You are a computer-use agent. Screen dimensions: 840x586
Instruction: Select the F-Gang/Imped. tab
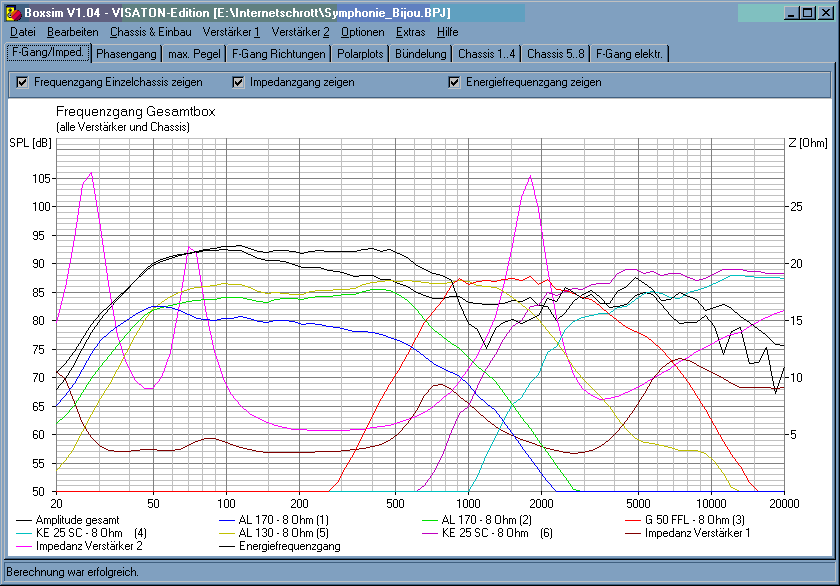pyautogui.click(x=48, y=52)
